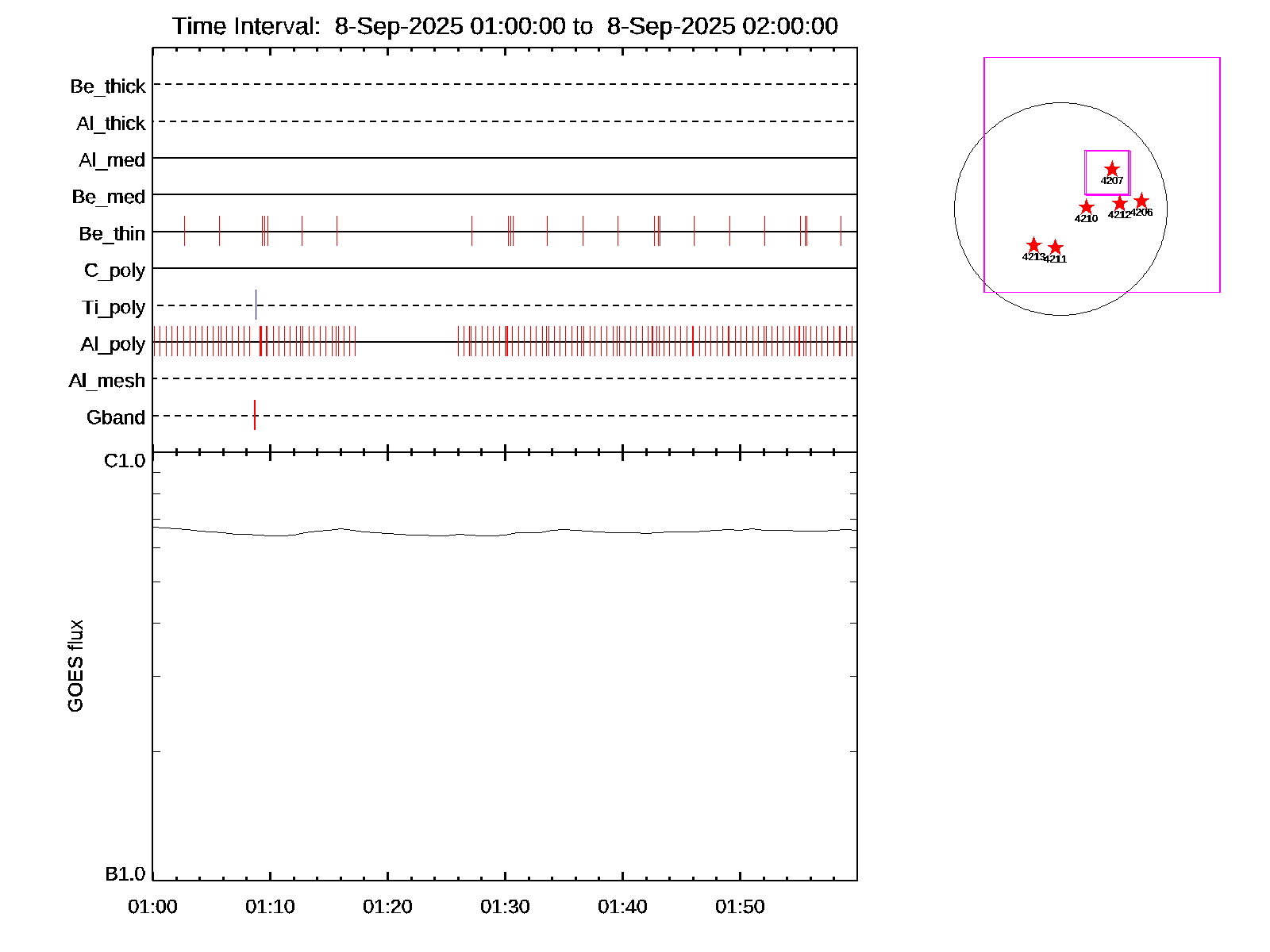Click the 01:50 time axis label
The image size is (1270, 952).
[740, 907]
